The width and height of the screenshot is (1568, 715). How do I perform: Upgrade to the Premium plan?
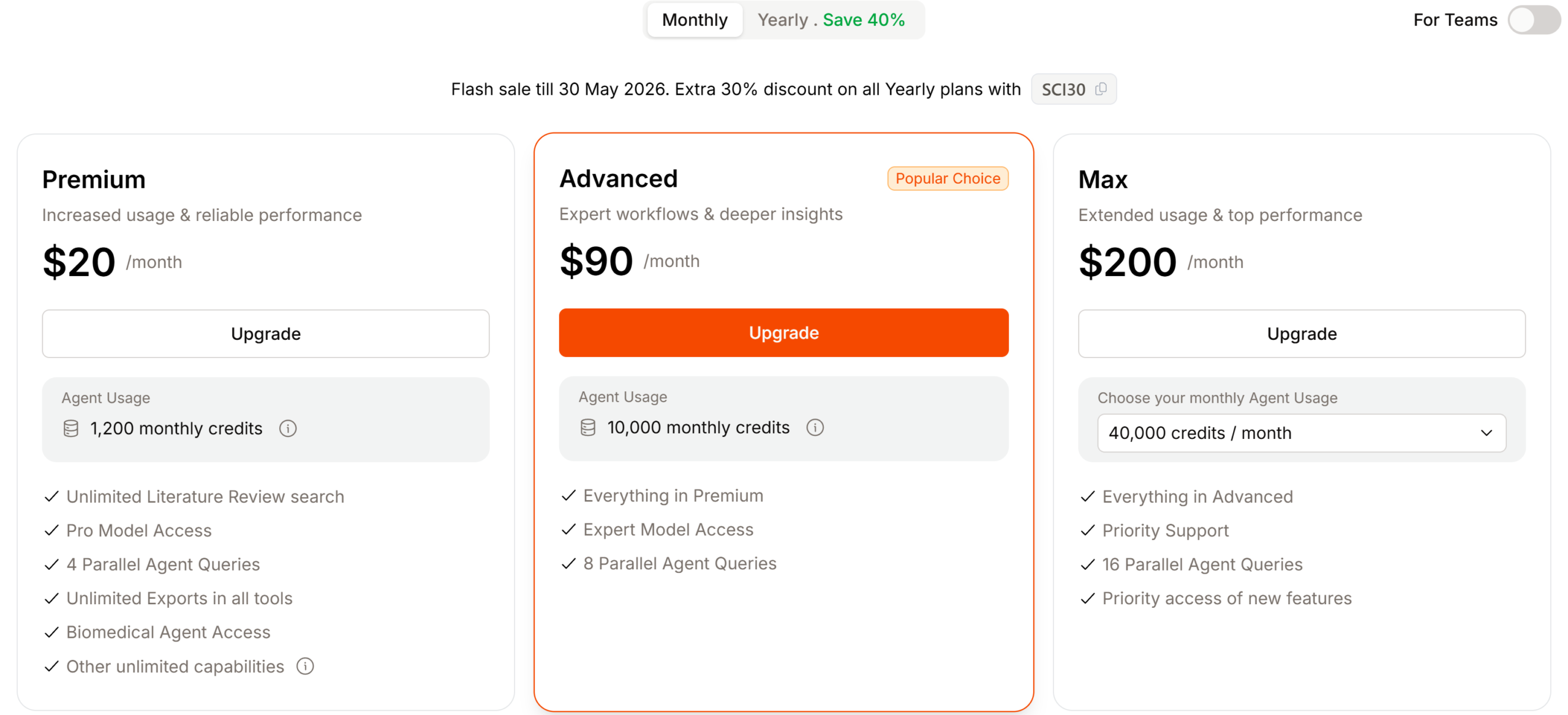click(266, 334)
